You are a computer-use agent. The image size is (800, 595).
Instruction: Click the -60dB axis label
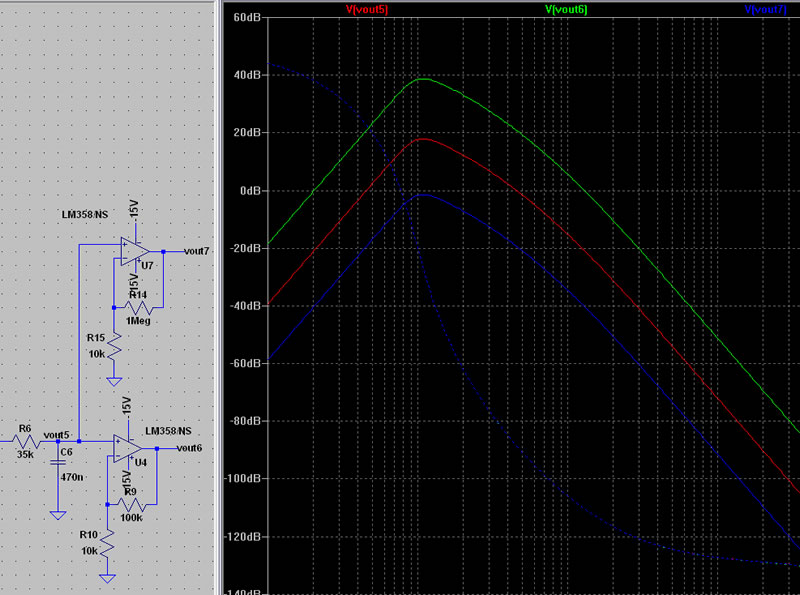pyautogui.click(x=245, y=363)
